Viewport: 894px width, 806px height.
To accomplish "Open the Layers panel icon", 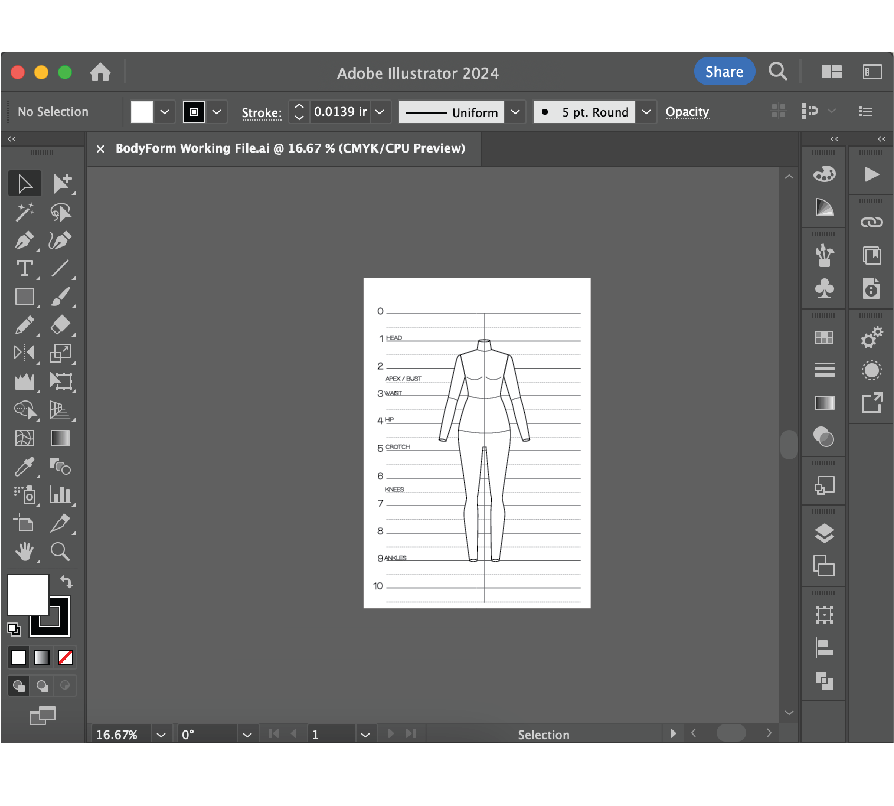I will tap(823, 533).
